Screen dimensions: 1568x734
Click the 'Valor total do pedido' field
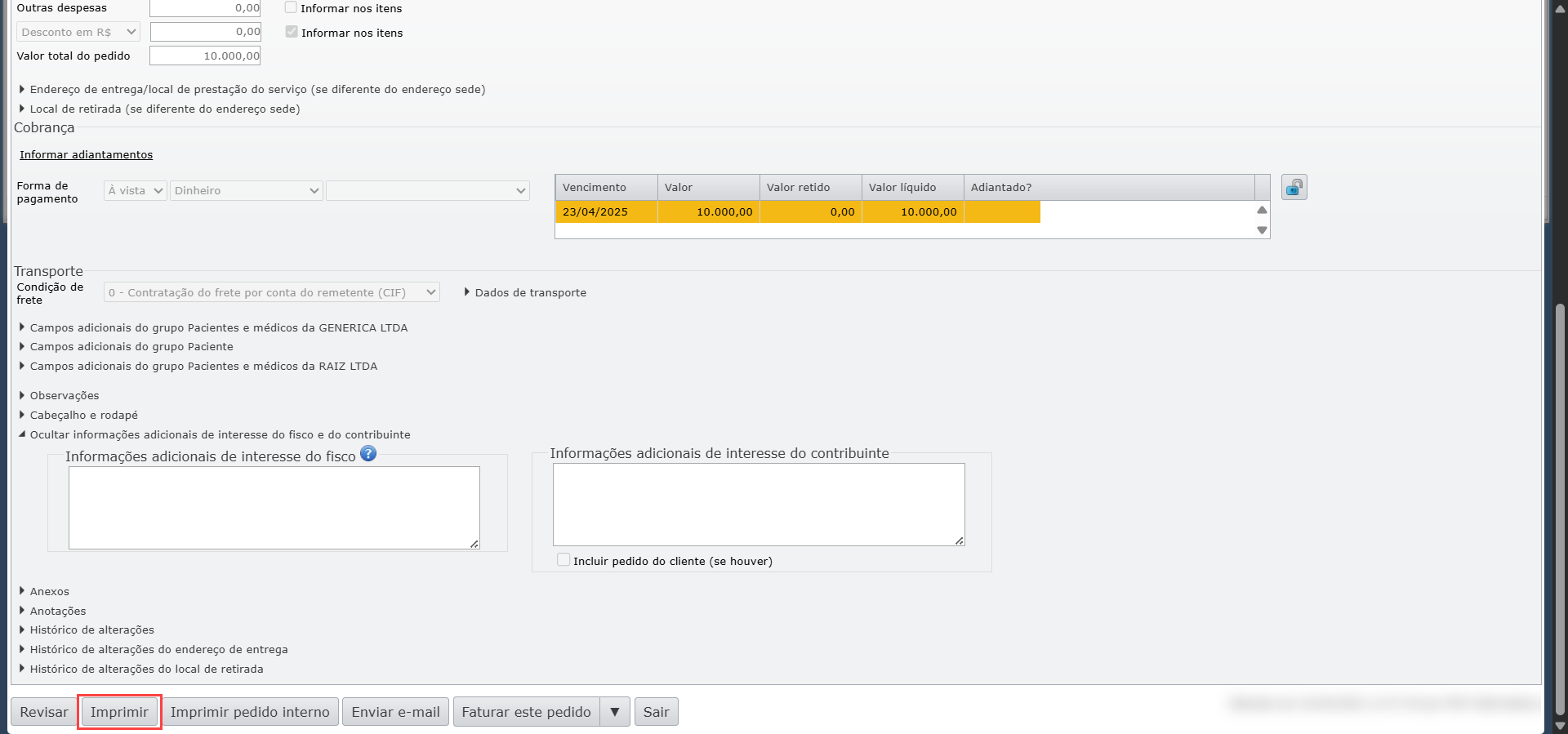[205, 56]
